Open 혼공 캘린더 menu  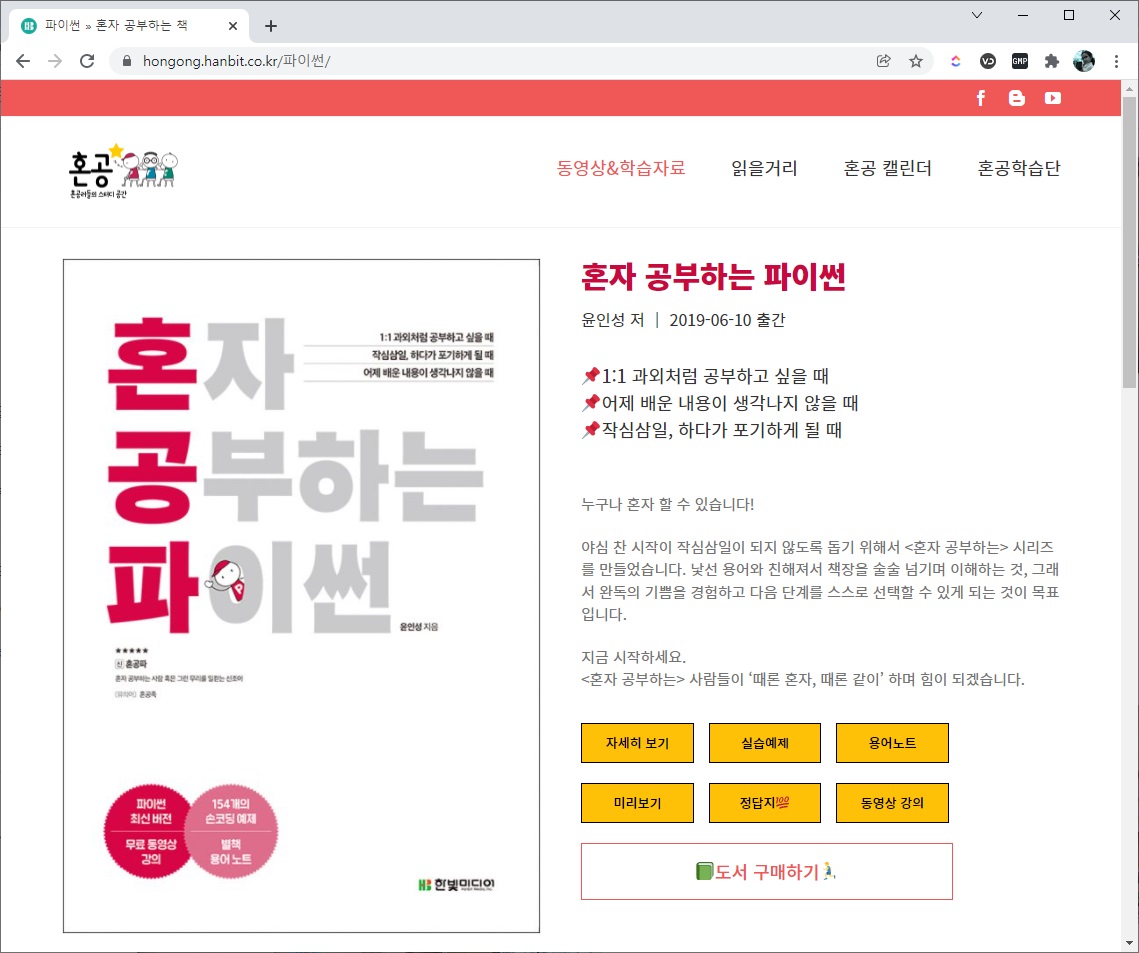(887, 169)
